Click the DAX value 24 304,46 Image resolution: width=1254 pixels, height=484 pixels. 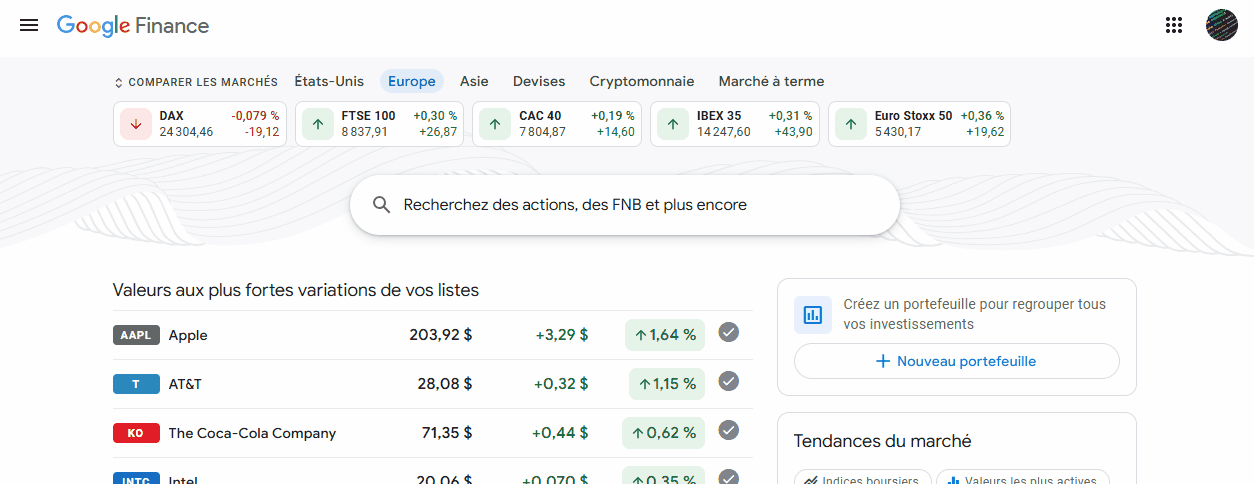point(187,132)
